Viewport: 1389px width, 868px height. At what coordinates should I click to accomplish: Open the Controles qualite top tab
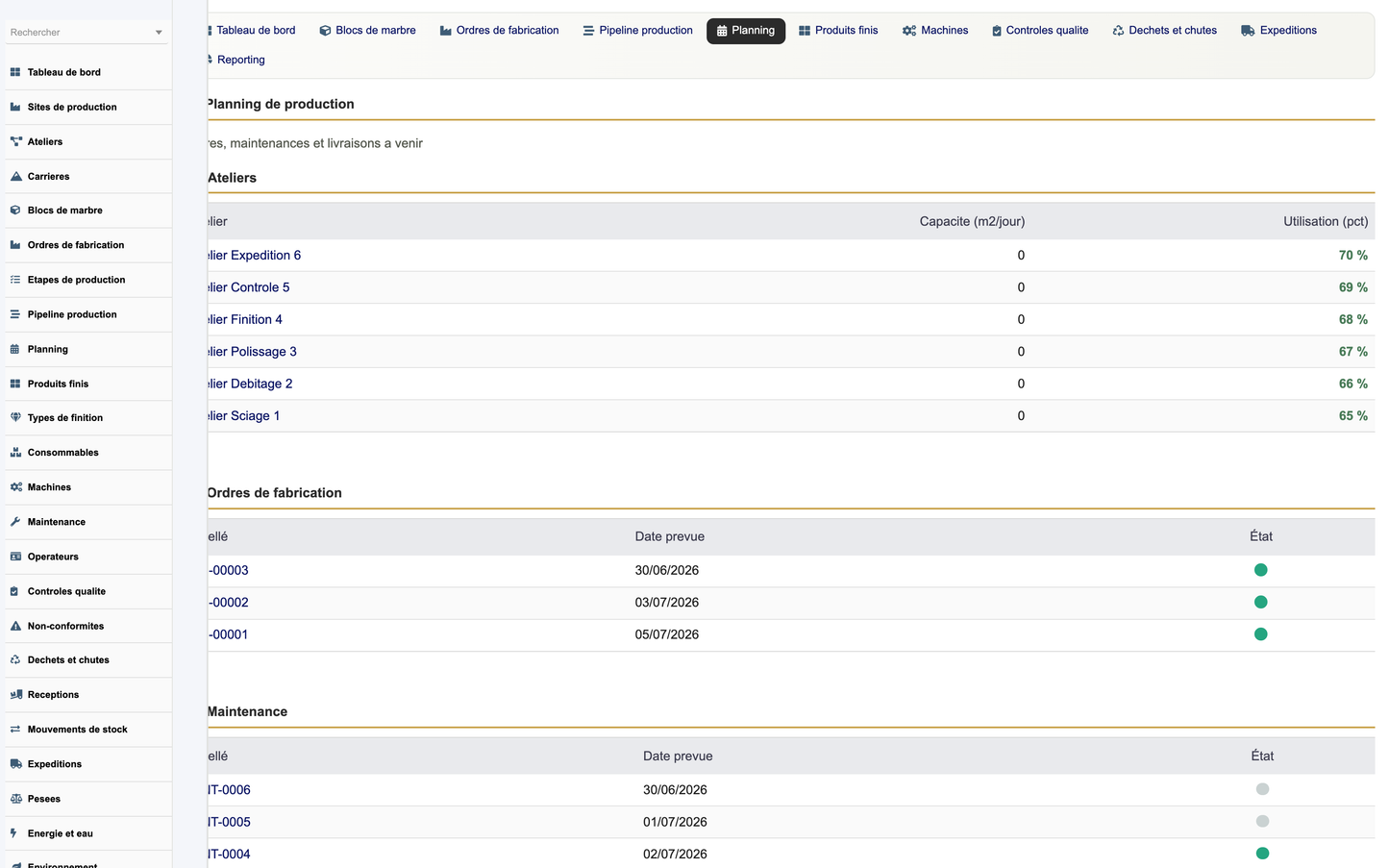click(1041, 31)
